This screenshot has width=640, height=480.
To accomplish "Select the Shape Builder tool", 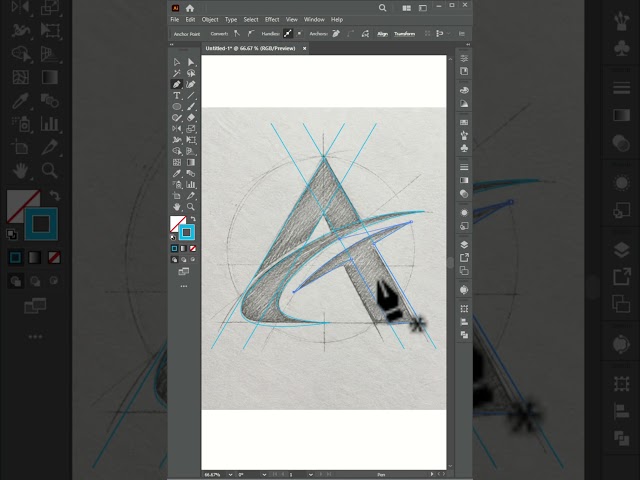I will click(177, 151).
